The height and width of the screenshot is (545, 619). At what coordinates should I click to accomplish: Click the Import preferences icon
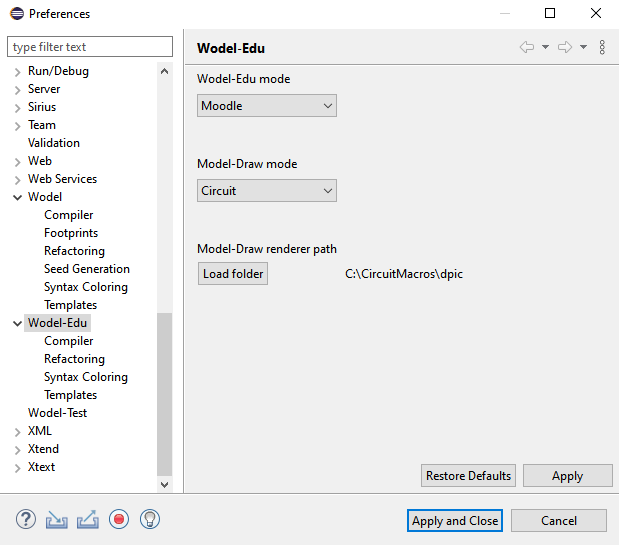click(56, 519)
